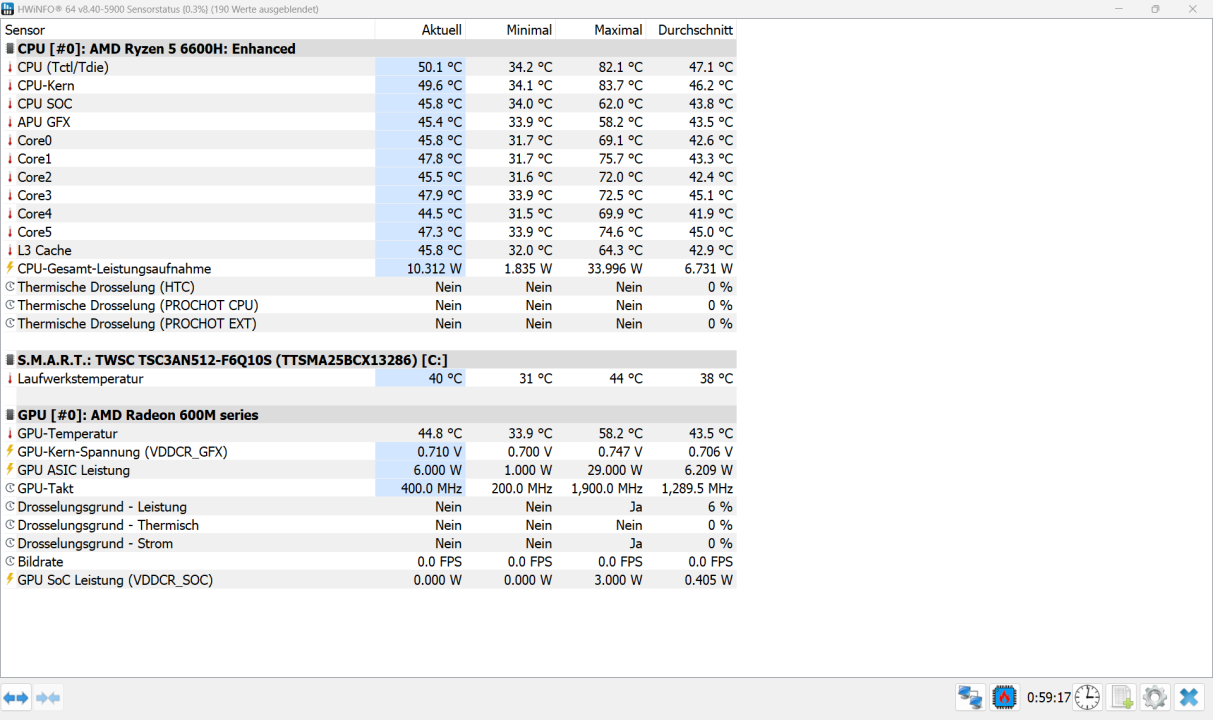The height and width of the screenshot is (720, 1213).
Task: Click the clock face icon beside the uptime
Action: (1087, 697)
